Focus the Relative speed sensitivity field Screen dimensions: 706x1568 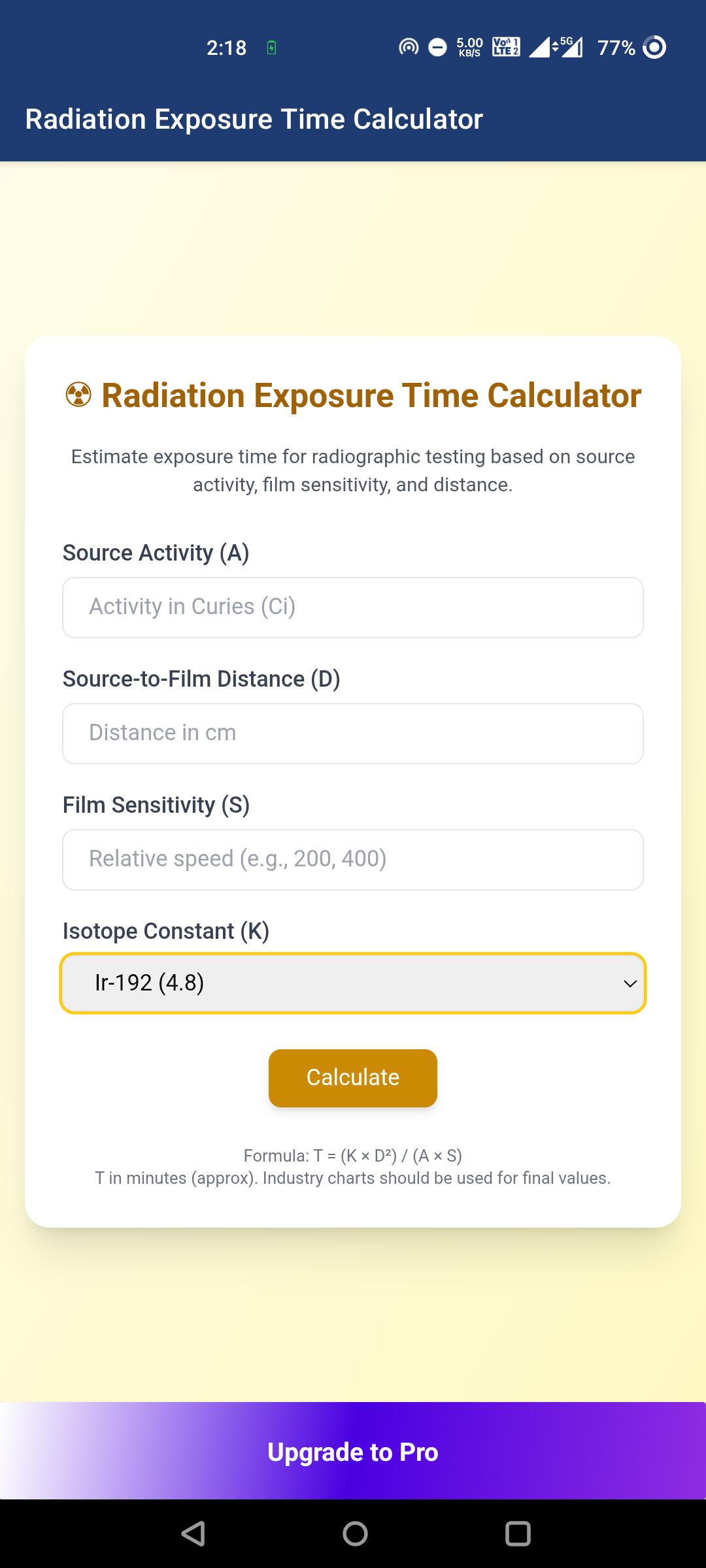[x=353, y=859]
